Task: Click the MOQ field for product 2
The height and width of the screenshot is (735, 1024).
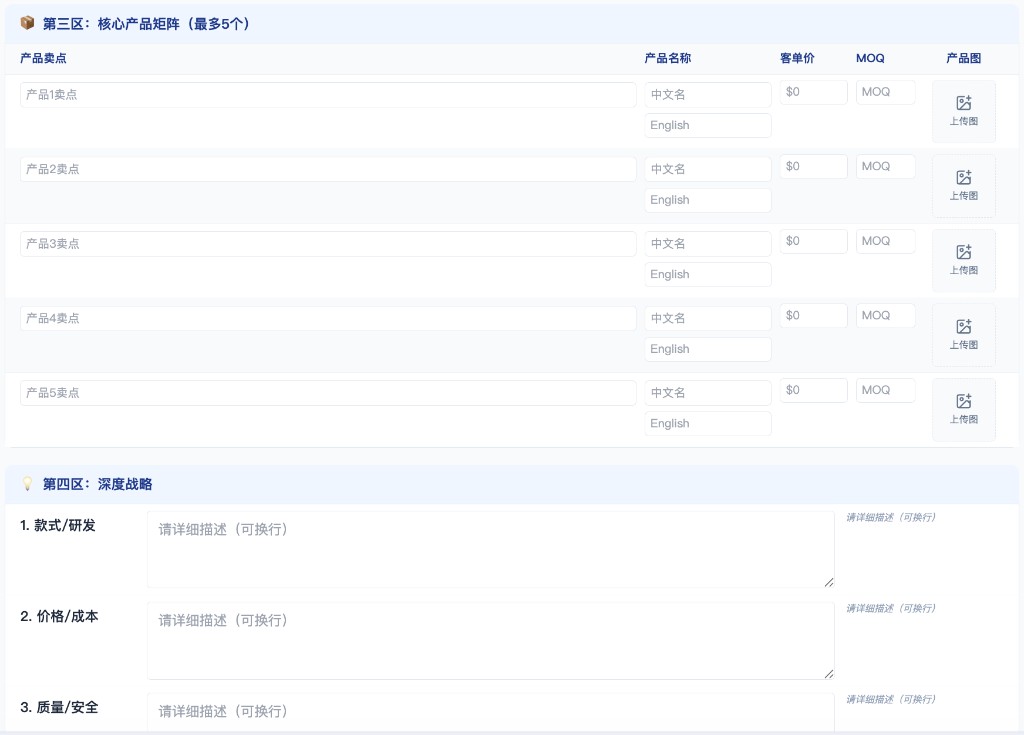Action: 886,167
